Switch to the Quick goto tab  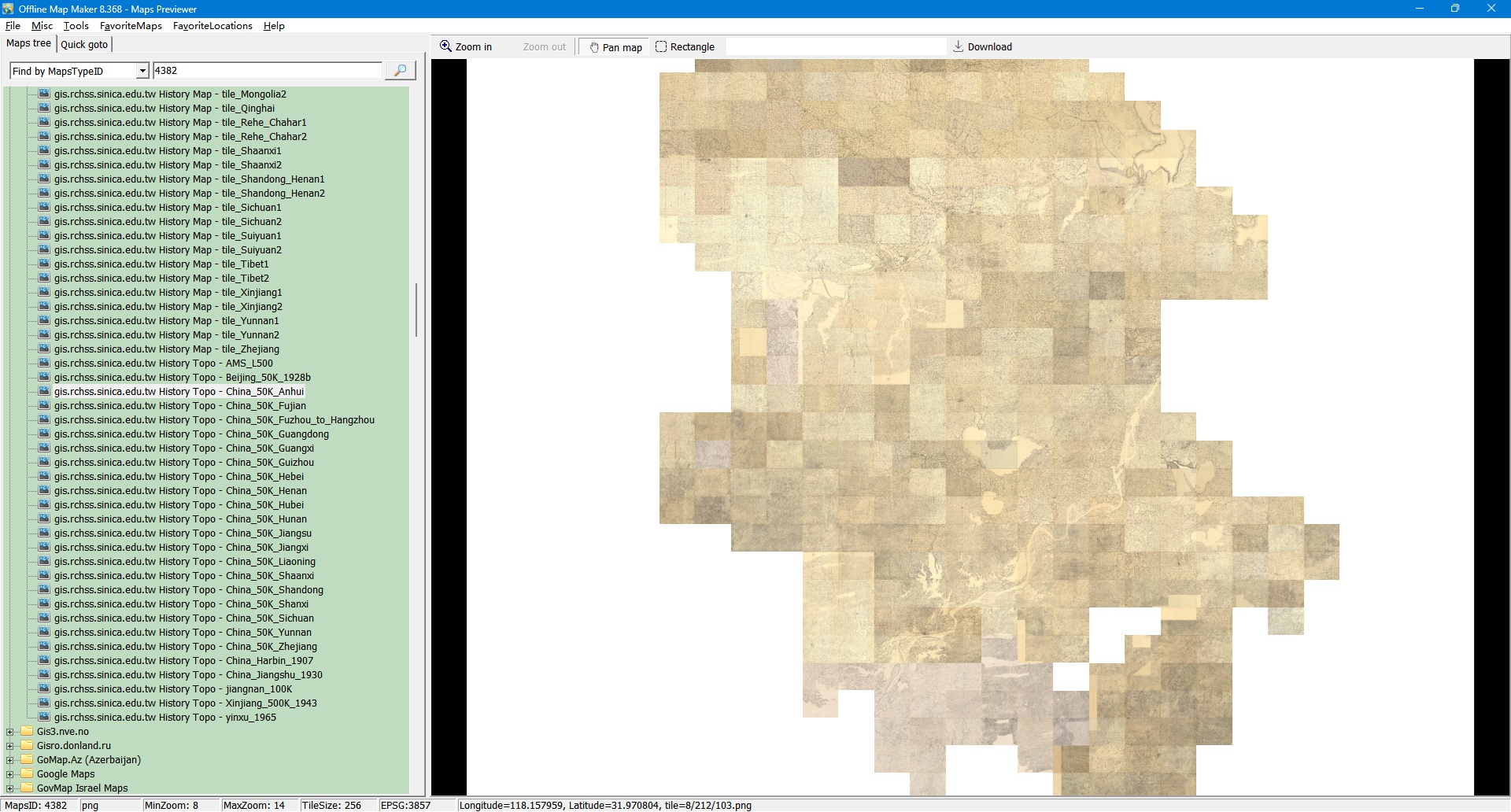pyautogui.click(x=84, y=45)
